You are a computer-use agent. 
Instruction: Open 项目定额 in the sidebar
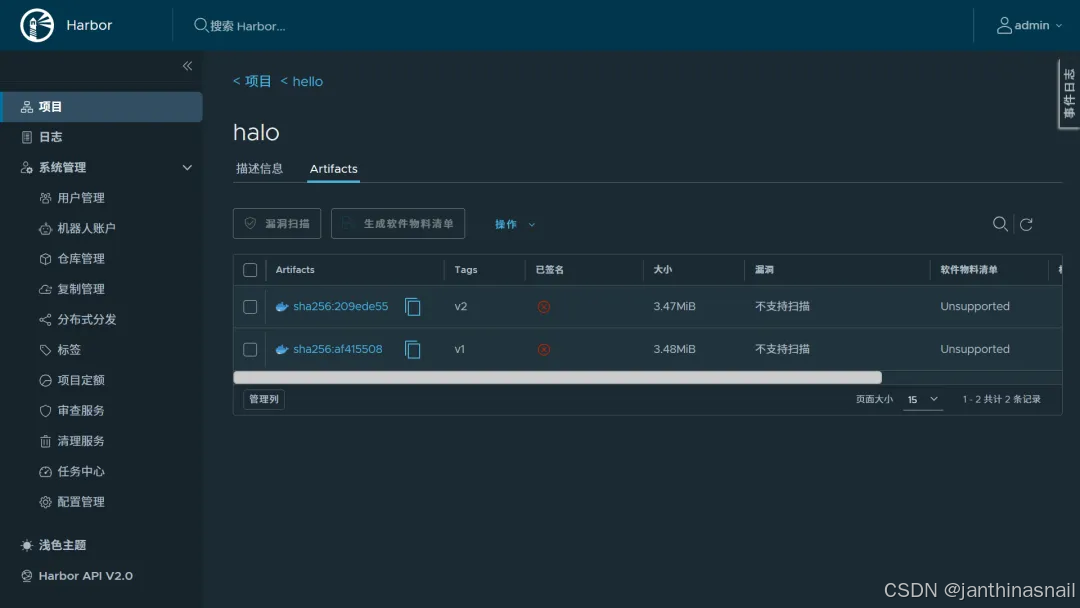81,380
